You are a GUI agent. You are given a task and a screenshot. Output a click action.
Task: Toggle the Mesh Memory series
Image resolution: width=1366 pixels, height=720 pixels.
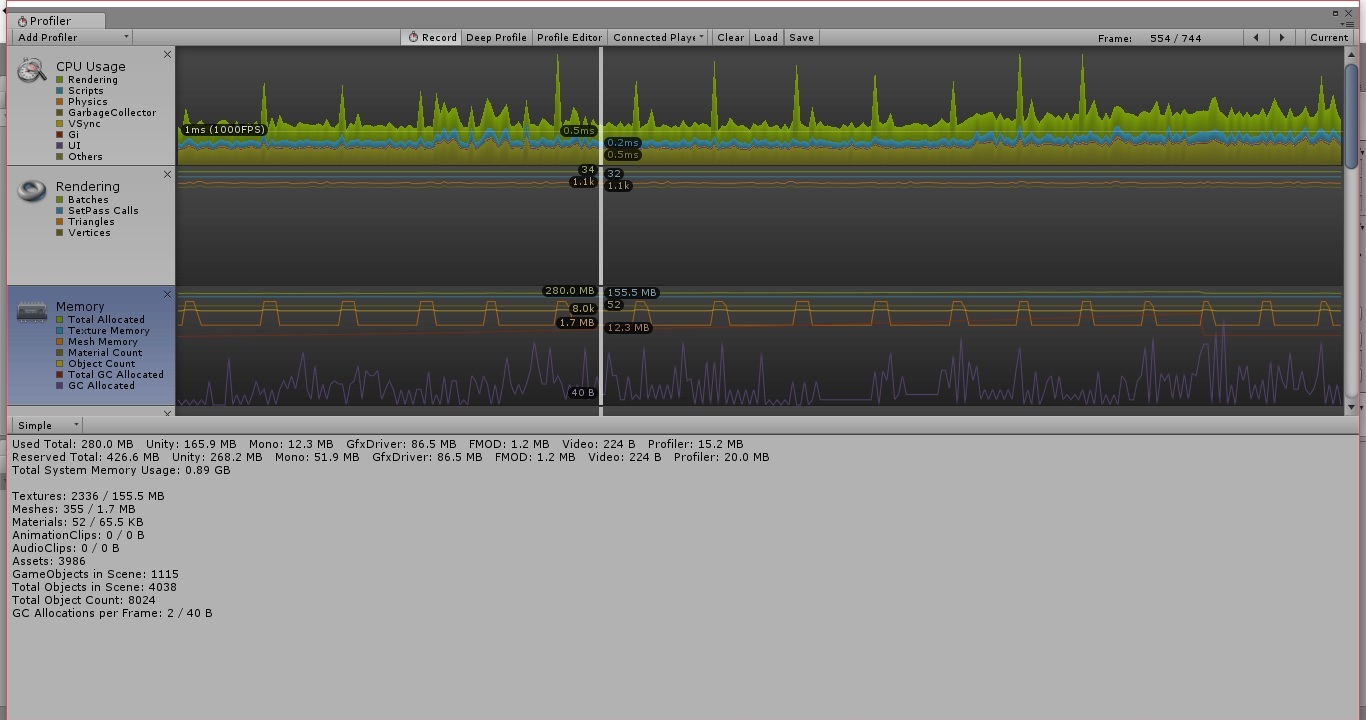tap(60, 342)
